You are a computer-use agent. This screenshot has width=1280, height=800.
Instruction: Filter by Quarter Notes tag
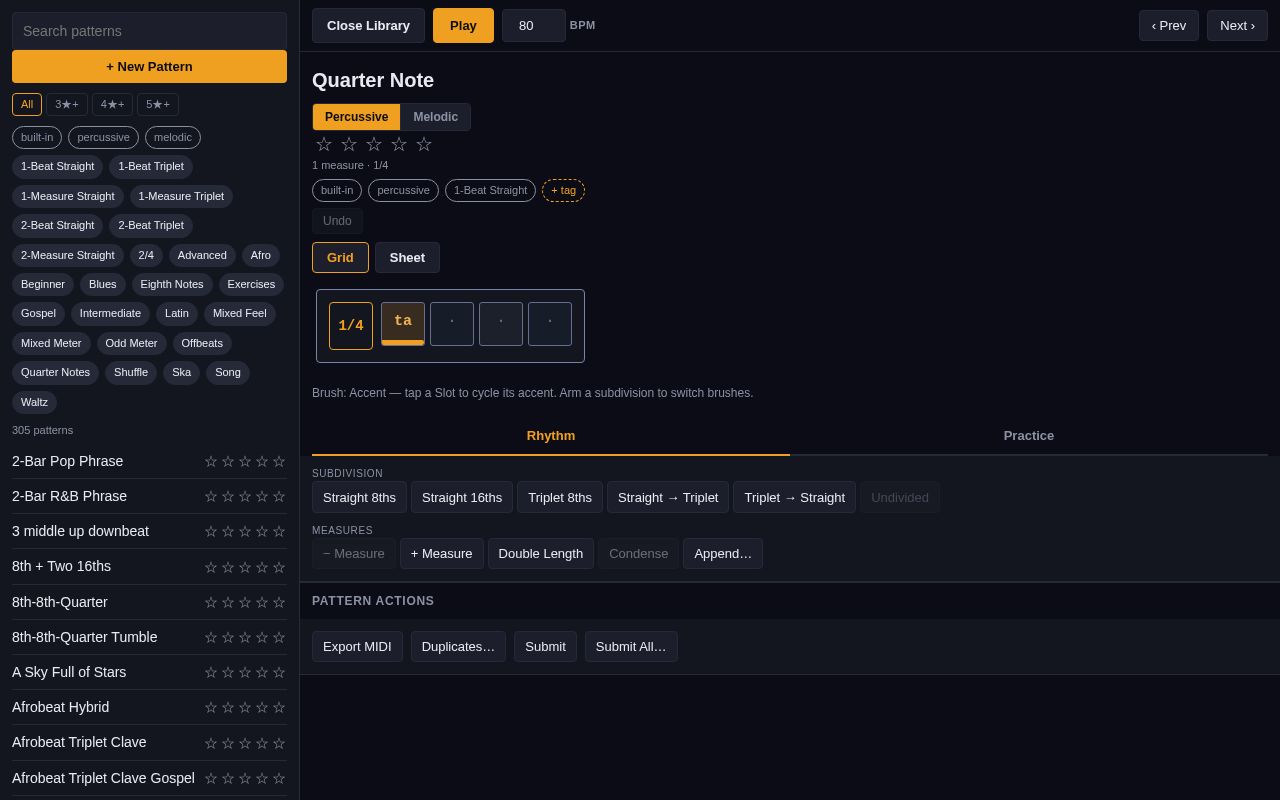click(x=55, y=373)
